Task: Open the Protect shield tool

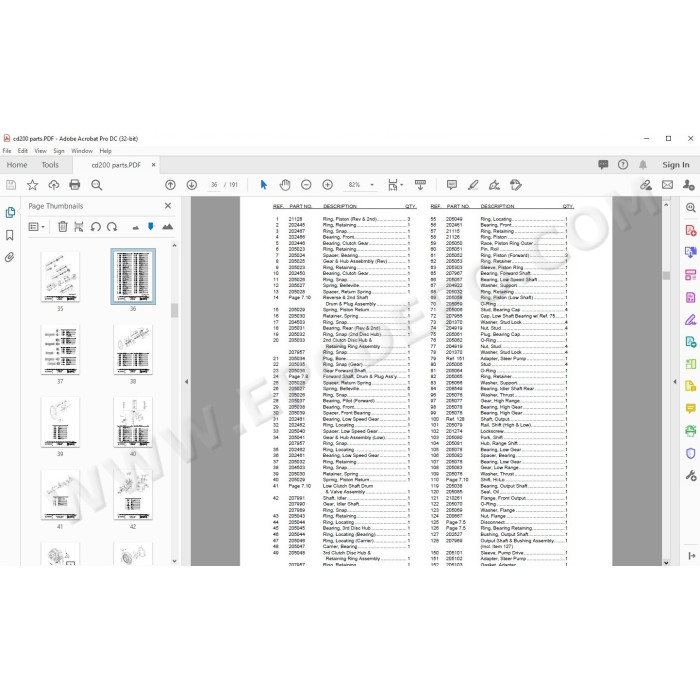Action: pyautogui.click(x=690, y=453)
